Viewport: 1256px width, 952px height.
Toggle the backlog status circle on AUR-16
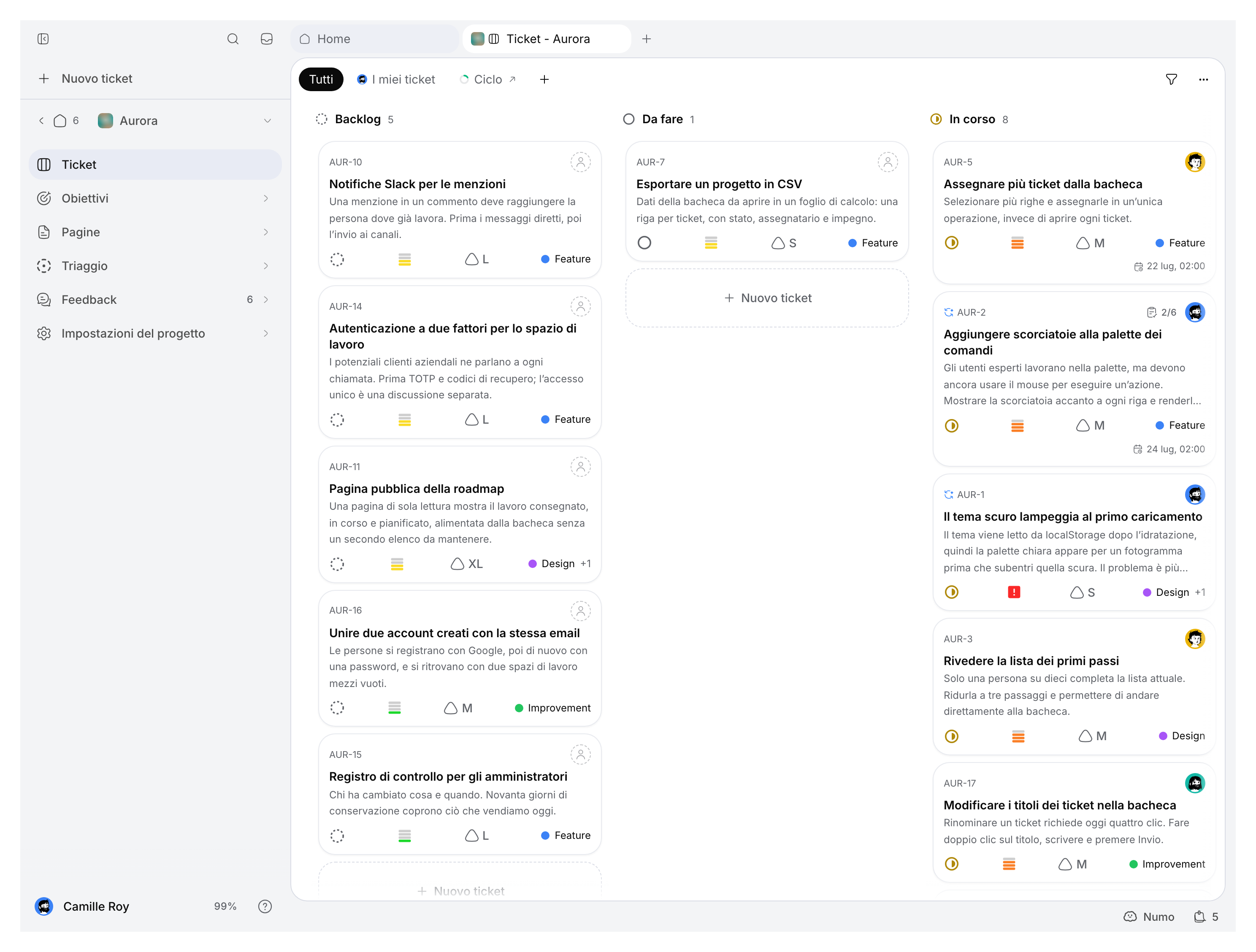[337, 708]
